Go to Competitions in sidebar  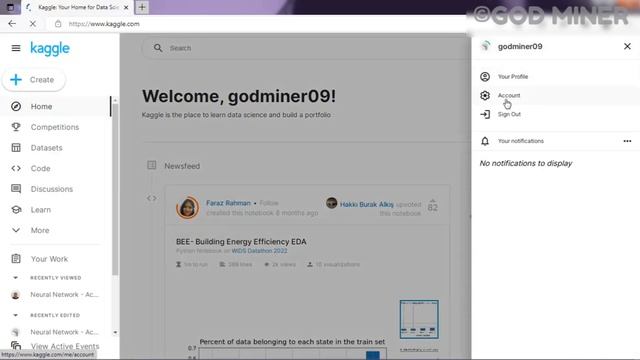point(55,127)
